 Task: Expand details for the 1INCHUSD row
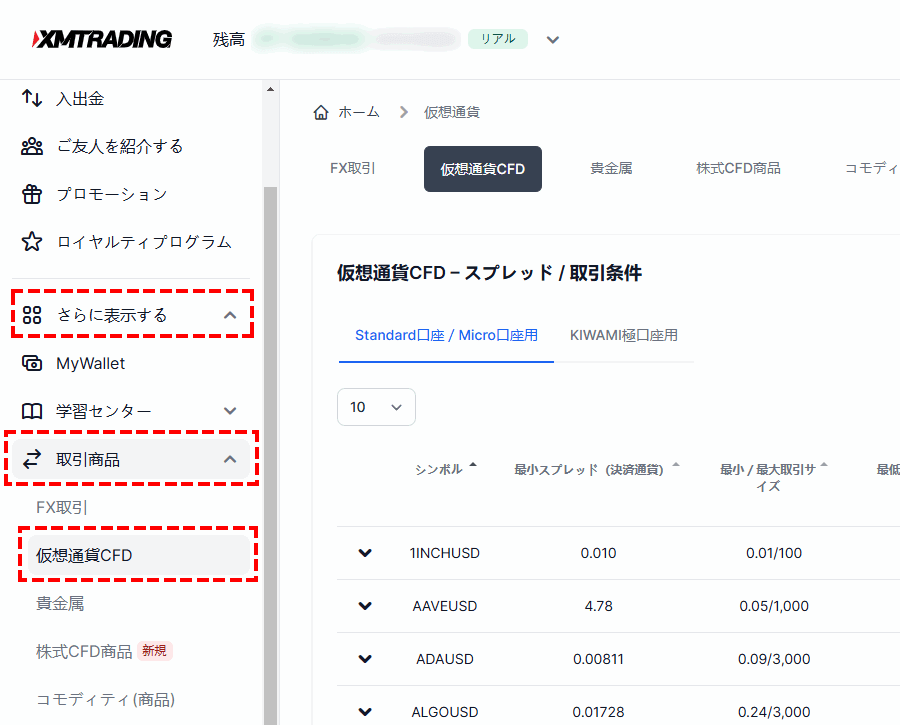pyautogui.click(x=365, y=553)
